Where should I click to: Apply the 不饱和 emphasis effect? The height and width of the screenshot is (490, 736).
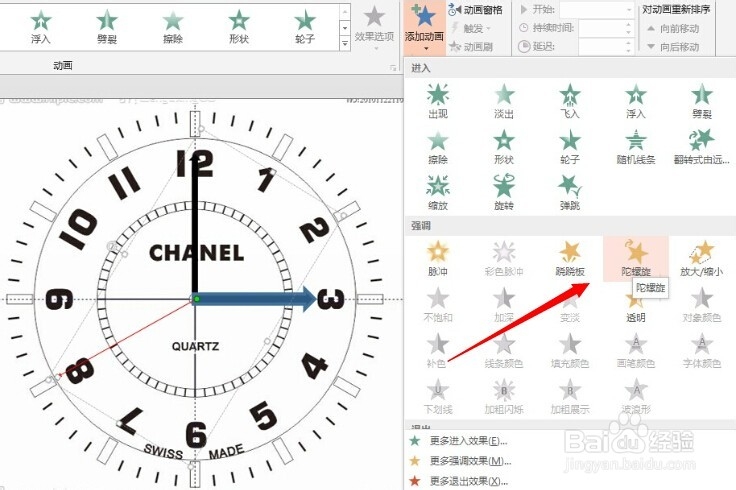tap(437, 305)
